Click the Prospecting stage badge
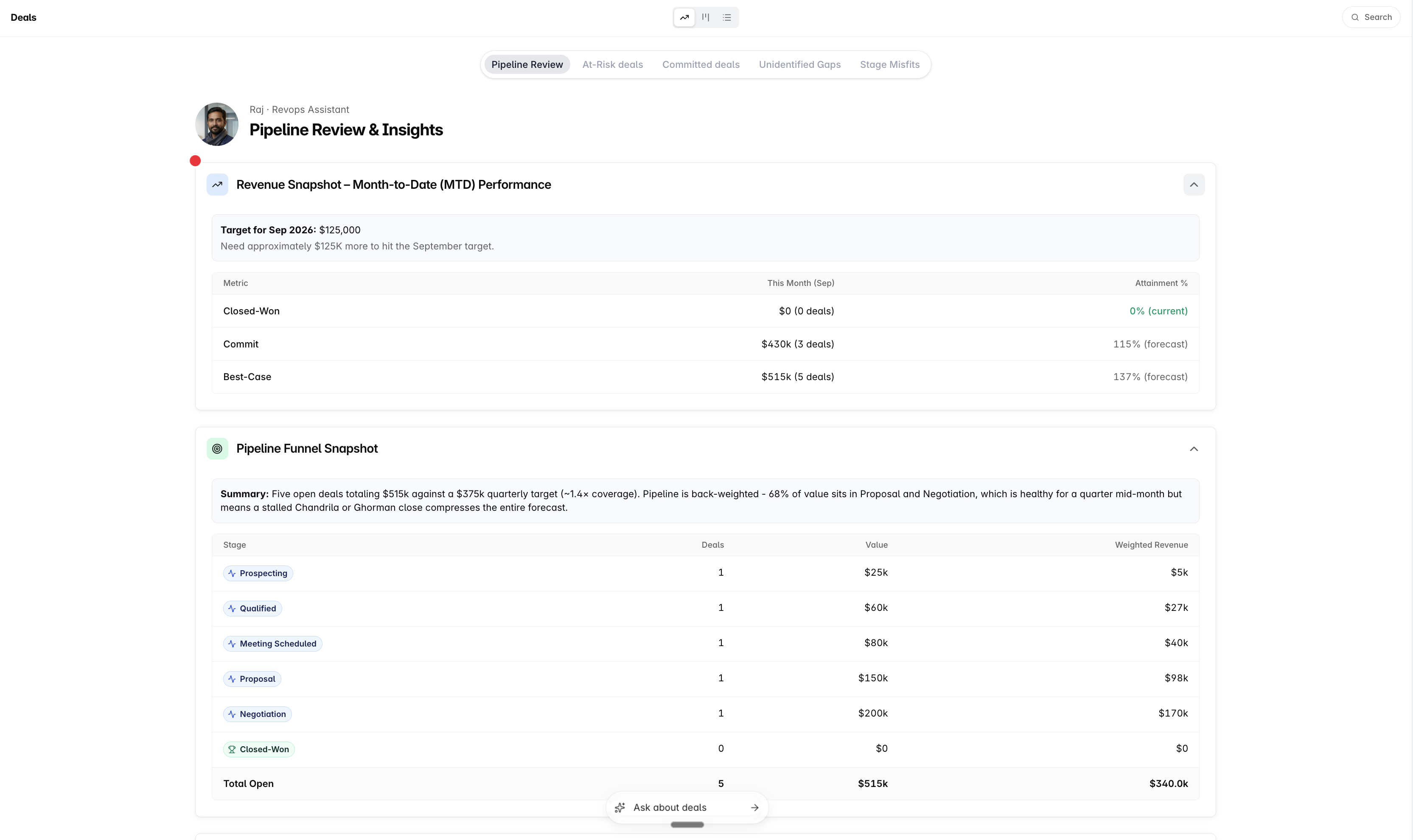 point(258,574)
